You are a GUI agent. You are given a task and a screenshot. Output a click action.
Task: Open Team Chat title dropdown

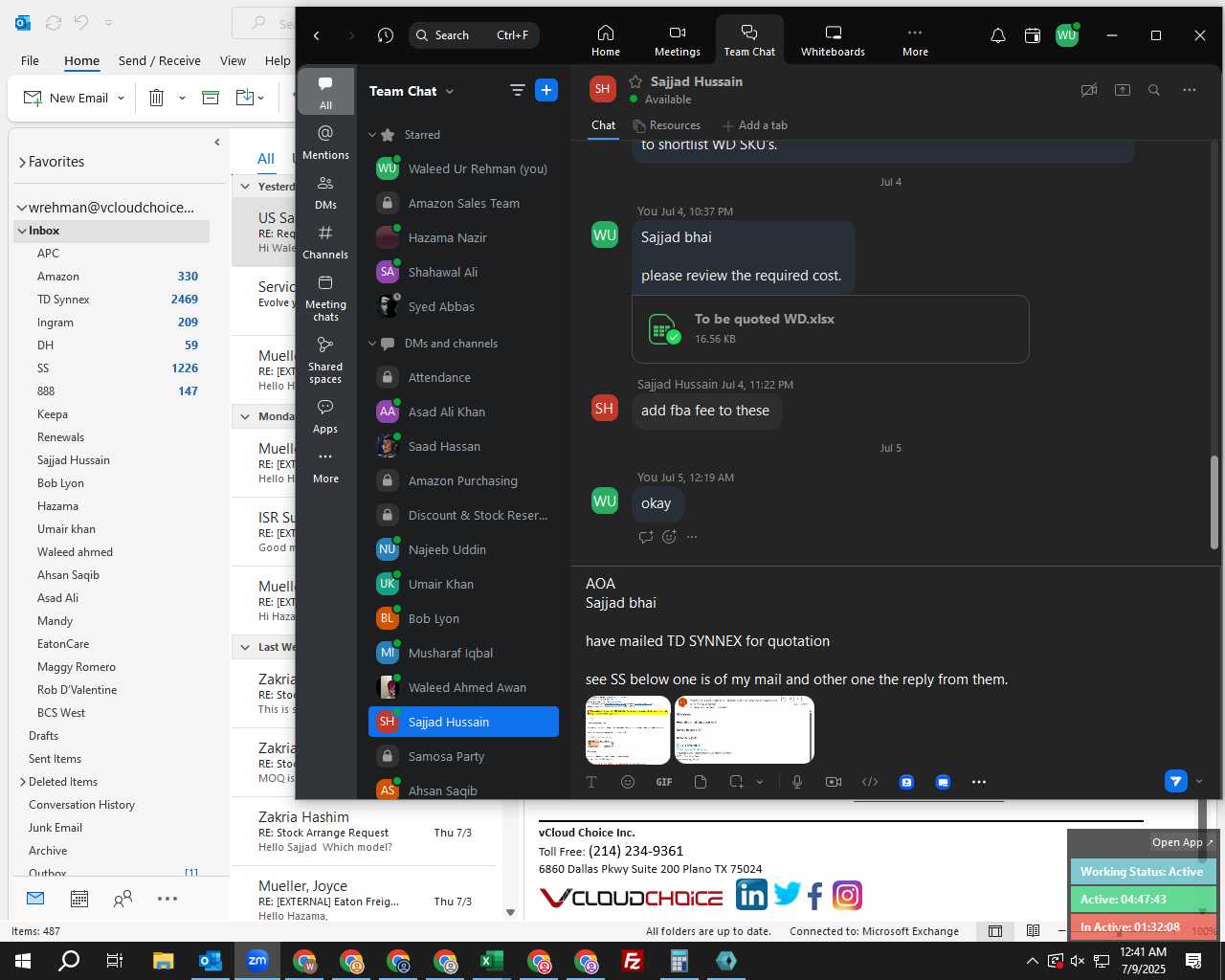point(450,91)
